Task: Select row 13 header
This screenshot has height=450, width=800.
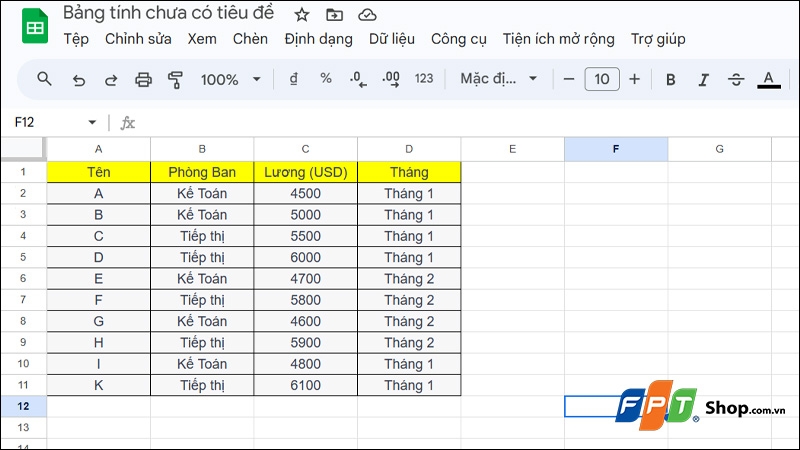Action: 23,428
